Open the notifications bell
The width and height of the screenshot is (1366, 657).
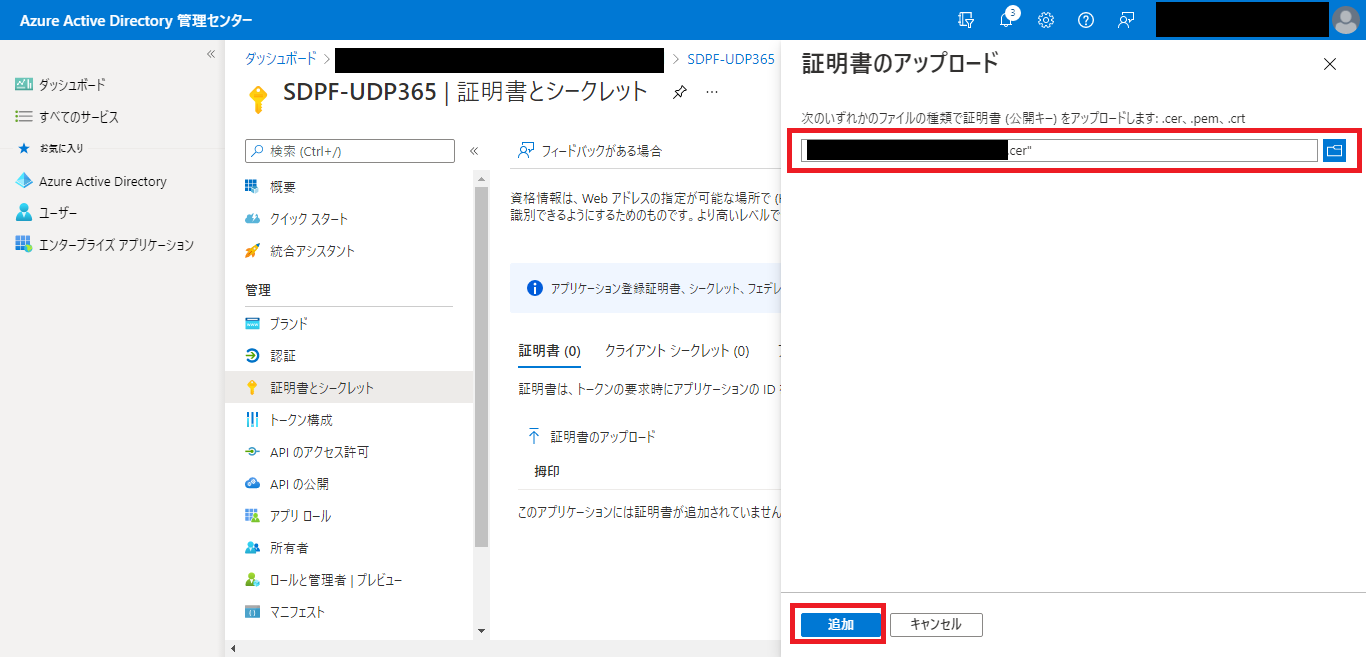[x=1007, y=20]
